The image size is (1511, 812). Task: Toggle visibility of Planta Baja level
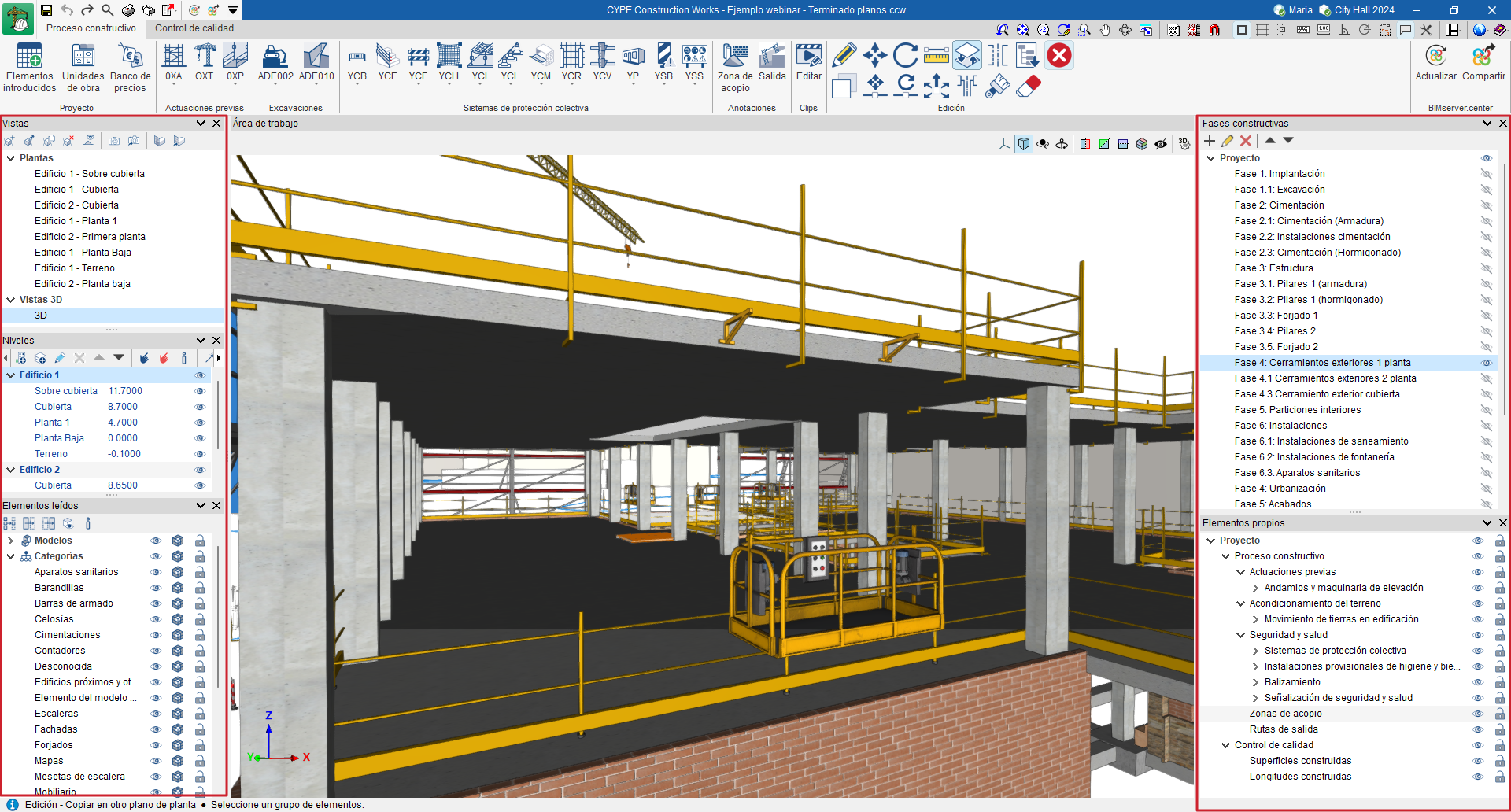coord(200,438)
